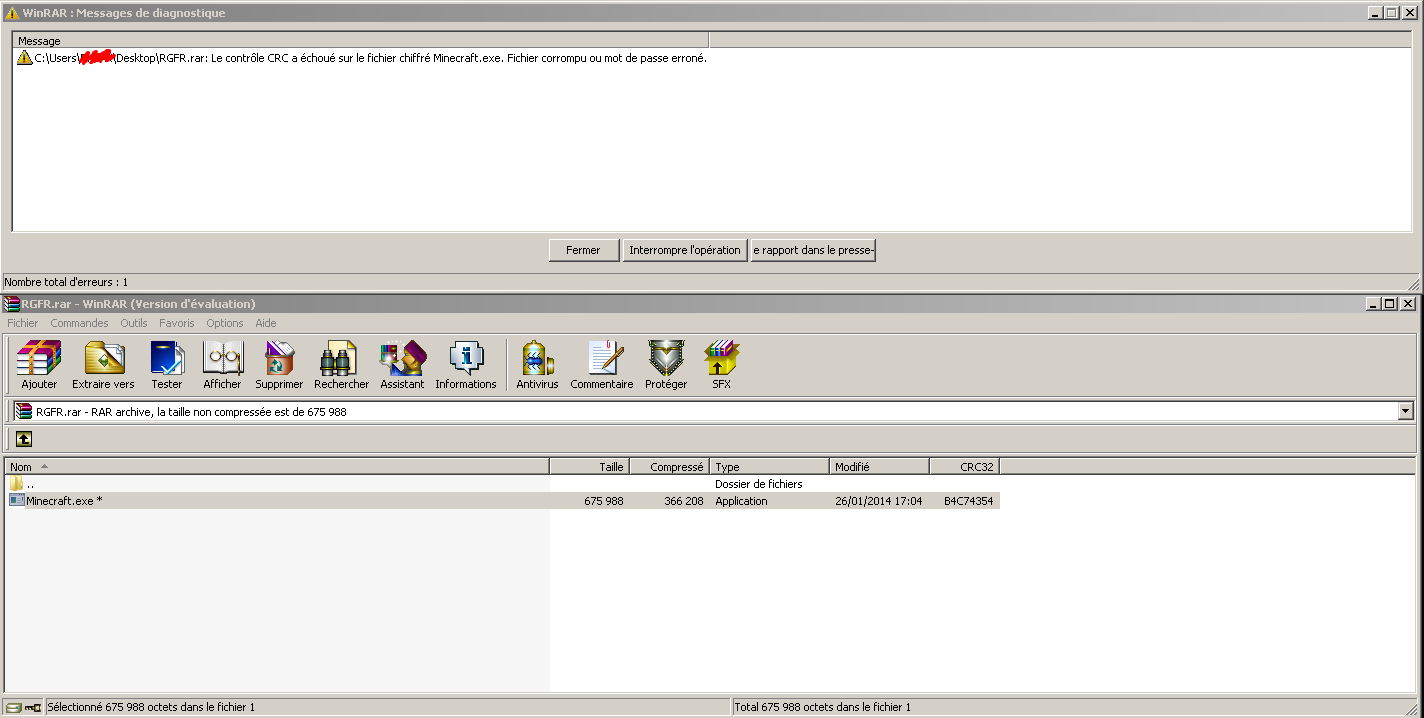Viewport: 1424px width, 718px height.
Task: Click the key icon in status bar
Action: click(x=33, y=707)
